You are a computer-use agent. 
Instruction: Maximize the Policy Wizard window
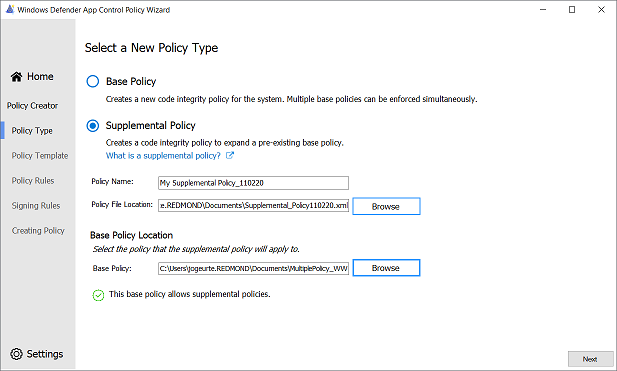click(572, 9)
